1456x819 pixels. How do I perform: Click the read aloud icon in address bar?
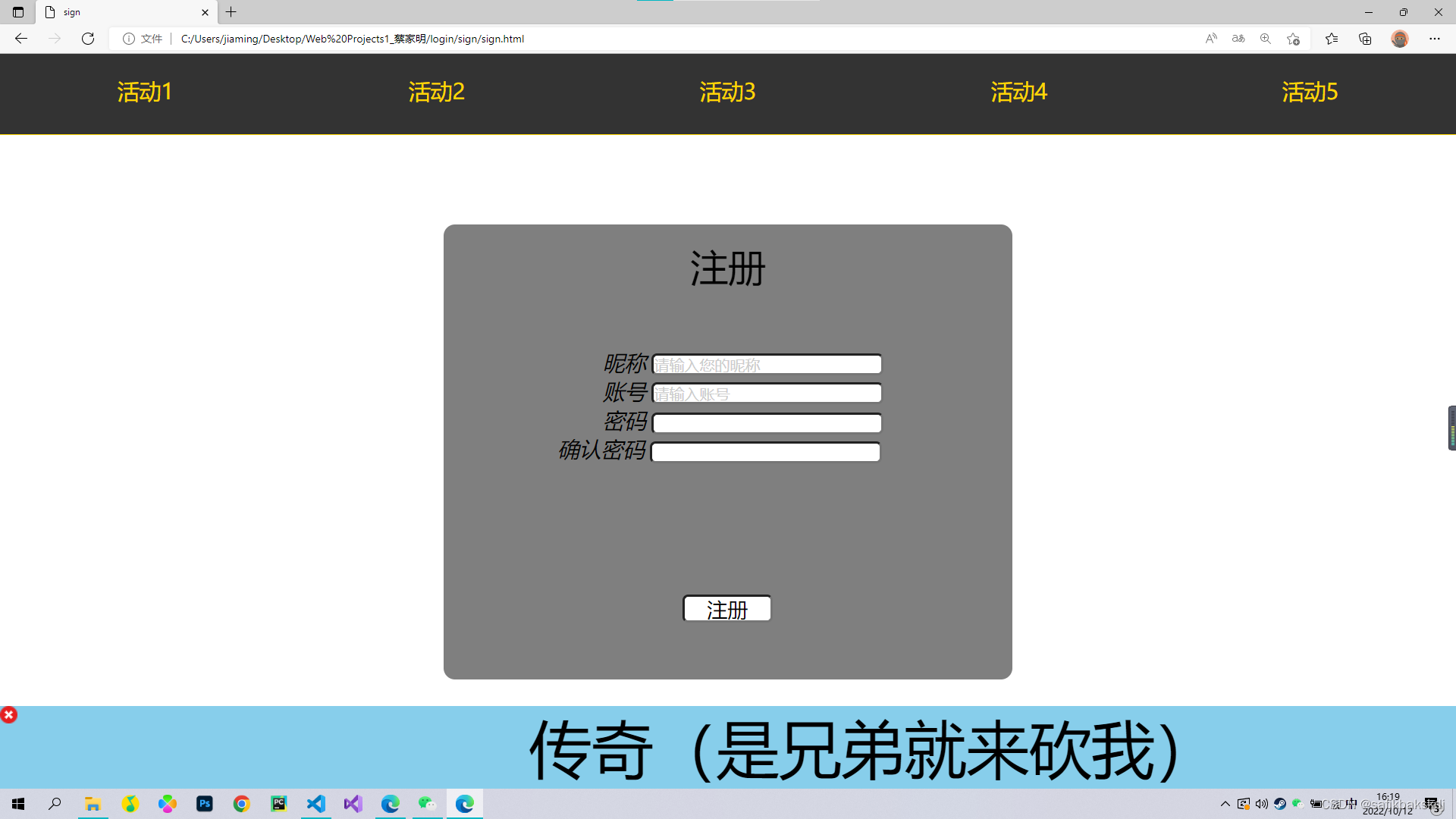pyautogui.click(x=1211, y=39)
